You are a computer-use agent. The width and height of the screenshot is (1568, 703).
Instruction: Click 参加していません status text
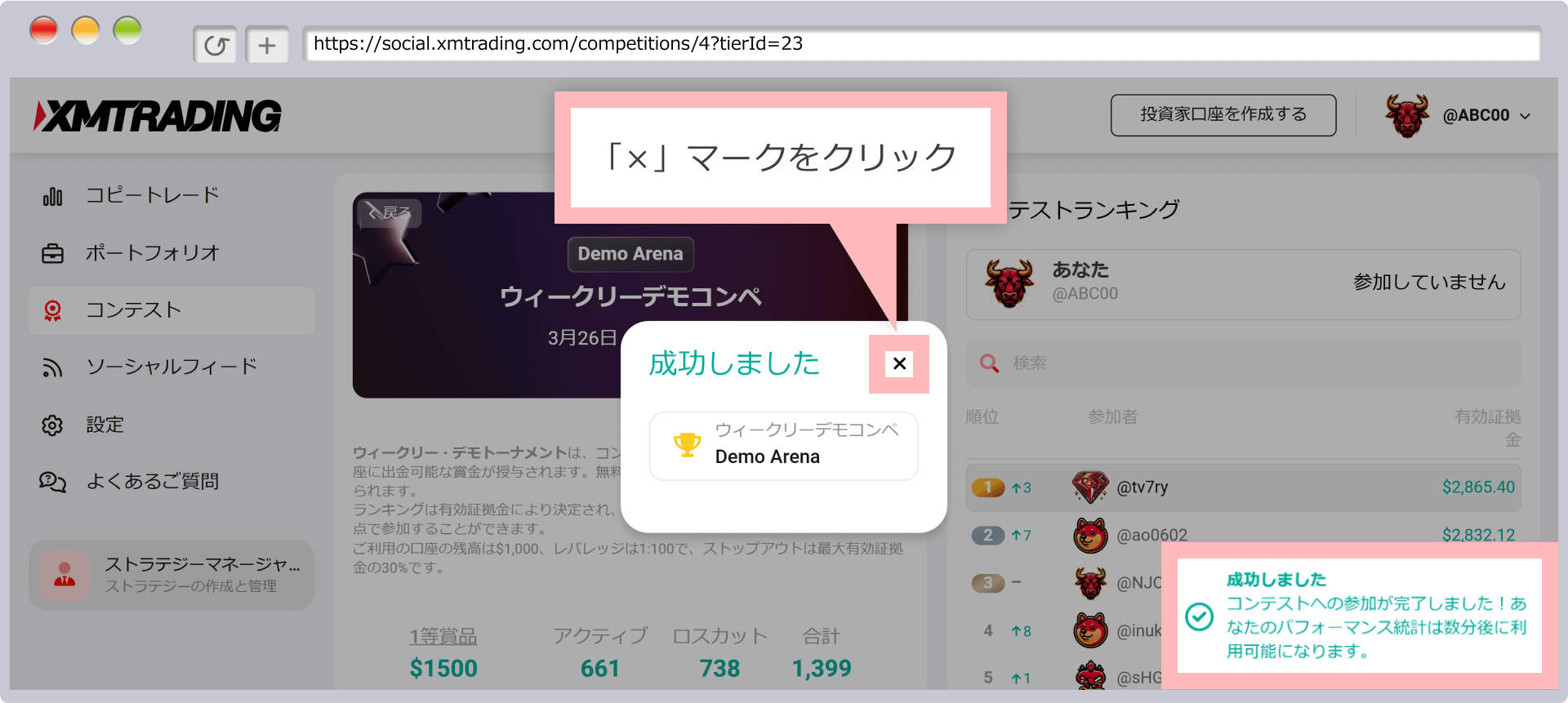tap(1429, 283)
